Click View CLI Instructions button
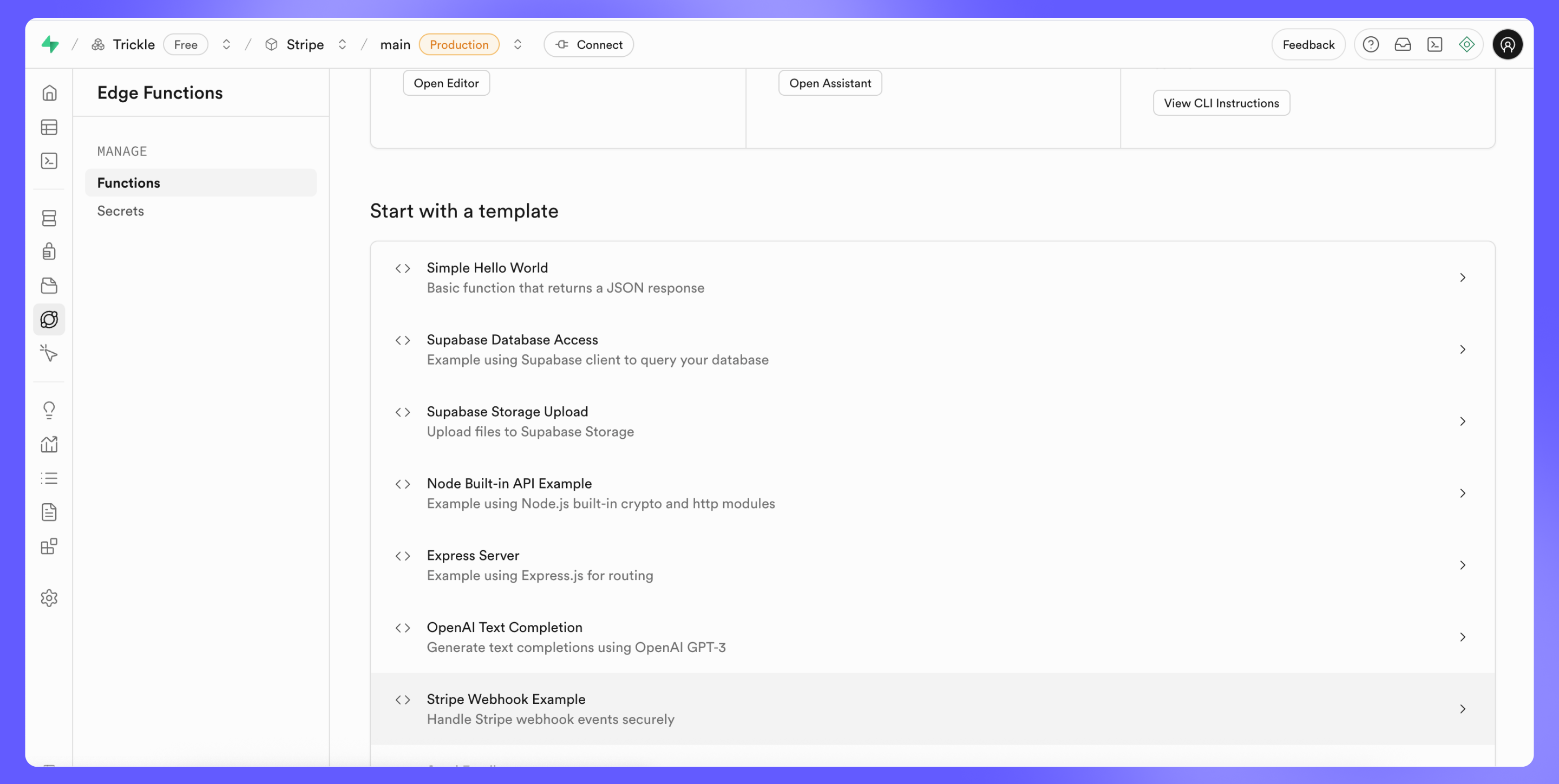This screenshot has width=1559, height=784. [x=1221, y=103]
